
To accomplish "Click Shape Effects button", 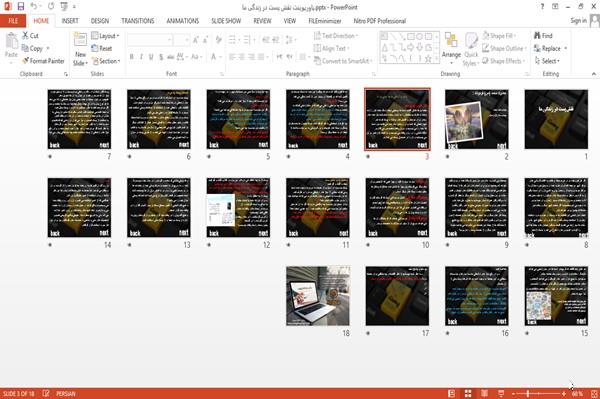I will click(x=503, y=61).
